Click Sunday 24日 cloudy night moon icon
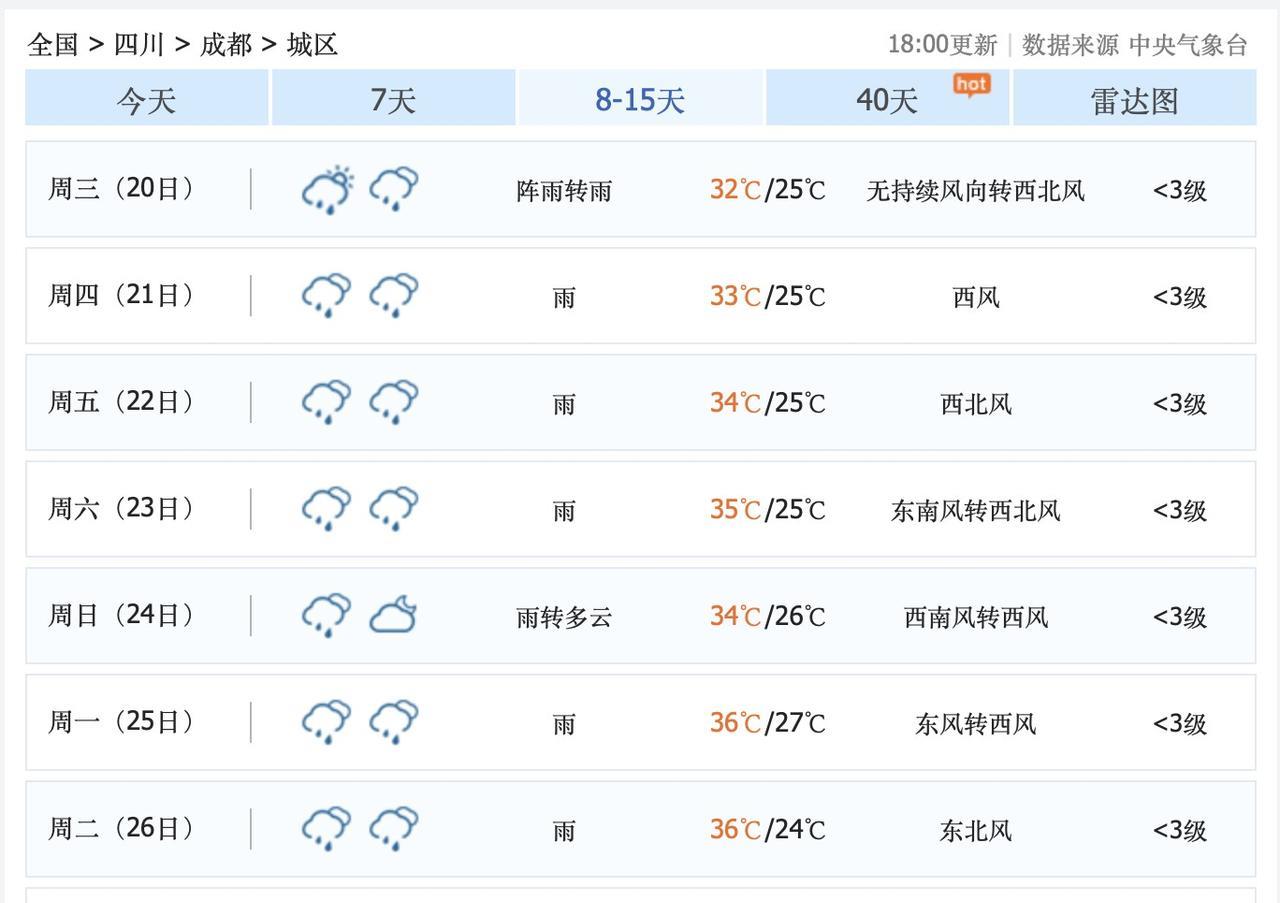 pos(394,615)
